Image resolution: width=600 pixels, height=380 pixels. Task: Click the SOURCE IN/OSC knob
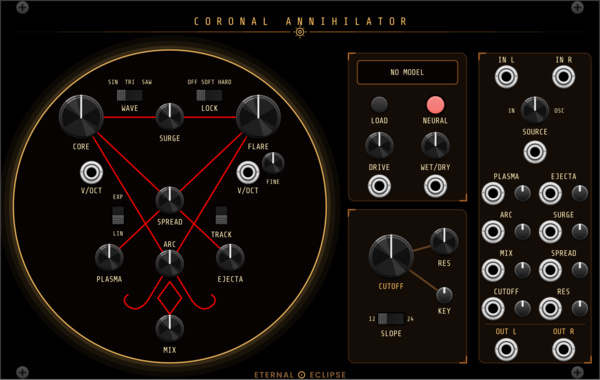535,110
